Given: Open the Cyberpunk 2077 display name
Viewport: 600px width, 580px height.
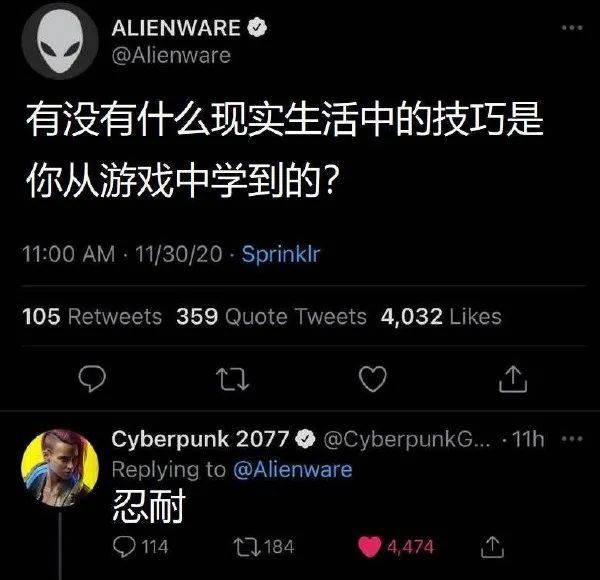Looking at the screenshot, I should (200, 439).
